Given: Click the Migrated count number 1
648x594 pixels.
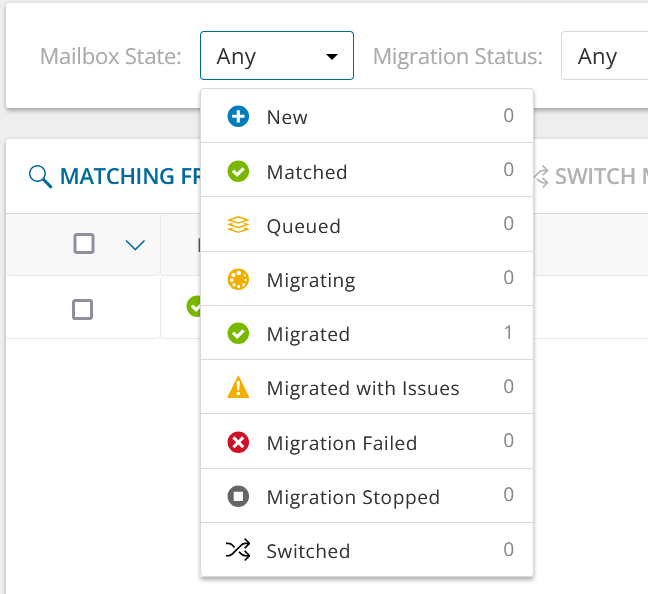Looking at the screenshot, I should coord(508,333).
